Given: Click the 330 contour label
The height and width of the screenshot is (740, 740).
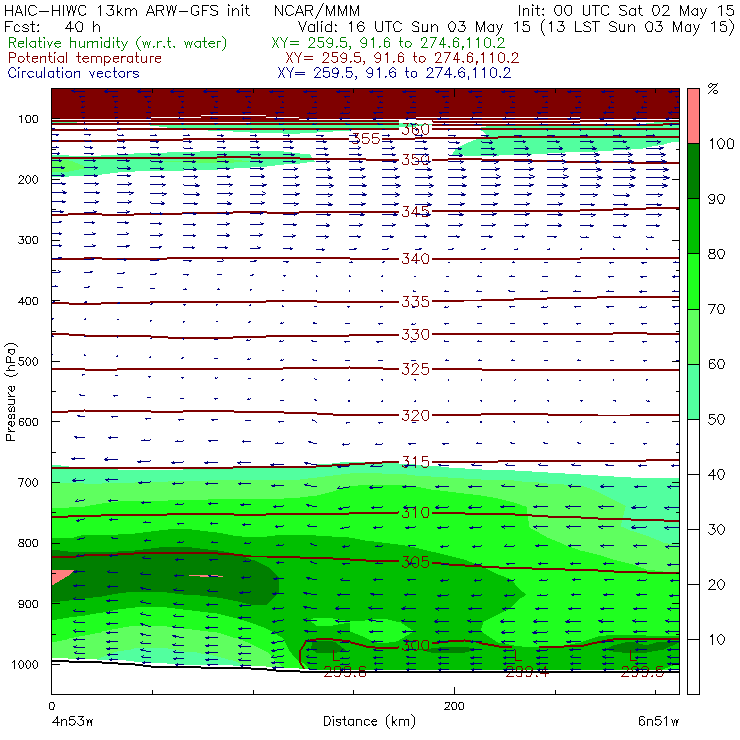Looking at the screenshot, I should tap(415, 335).
